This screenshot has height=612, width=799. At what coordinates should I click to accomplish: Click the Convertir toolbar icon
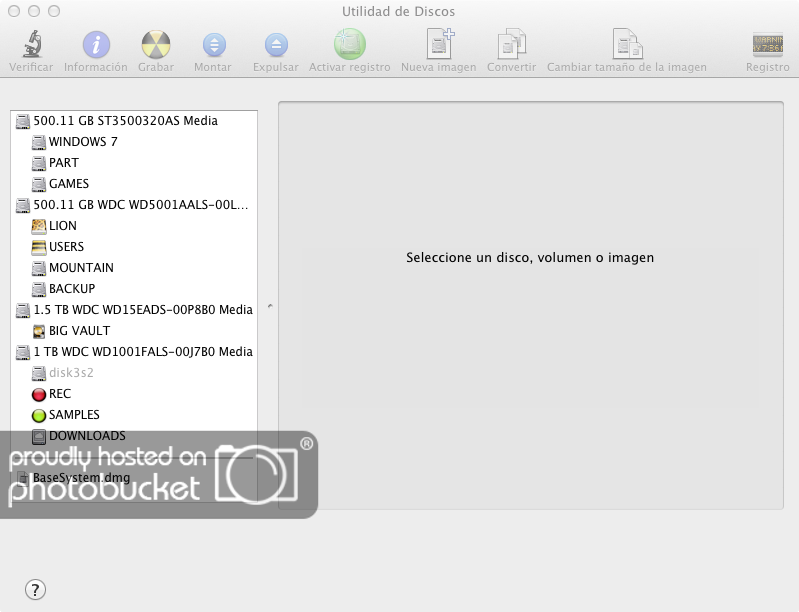pos(511,44)
